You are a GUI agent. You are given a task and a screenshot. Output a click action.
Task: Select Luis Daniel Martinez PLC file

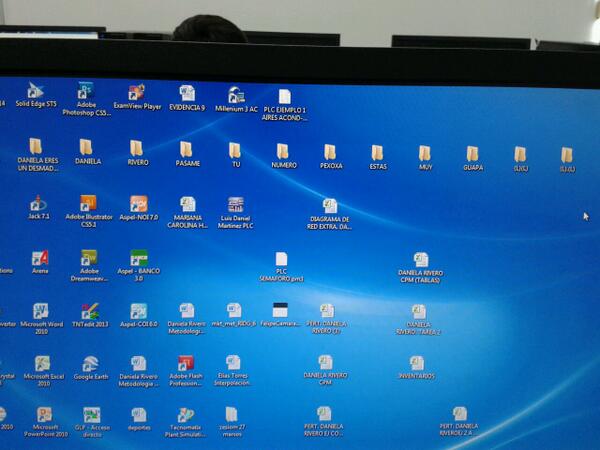point(236,214)
